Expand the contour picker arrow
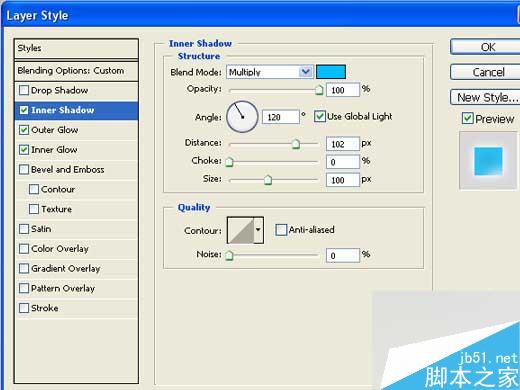520x390 pixels. (259, 230)
